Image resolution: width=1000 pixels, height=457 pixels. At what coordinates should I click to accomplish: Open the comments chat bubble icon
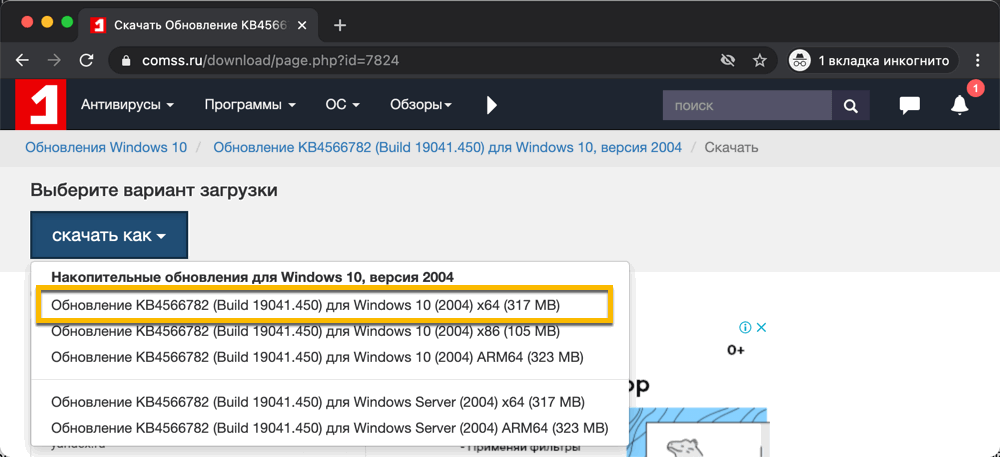pos(909,105)
